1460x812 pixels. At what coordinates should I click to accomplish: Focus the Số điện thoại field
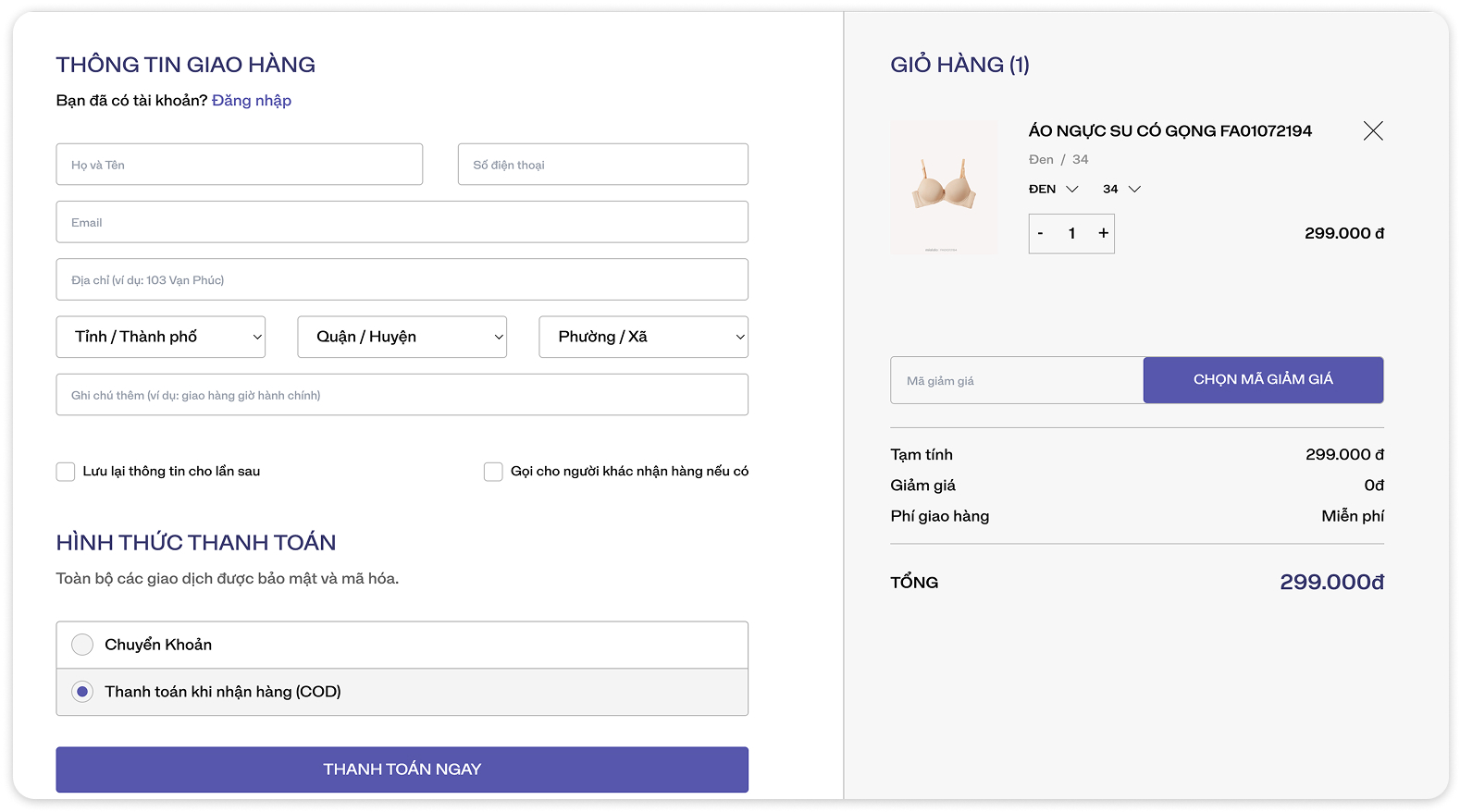pos(602,165)
